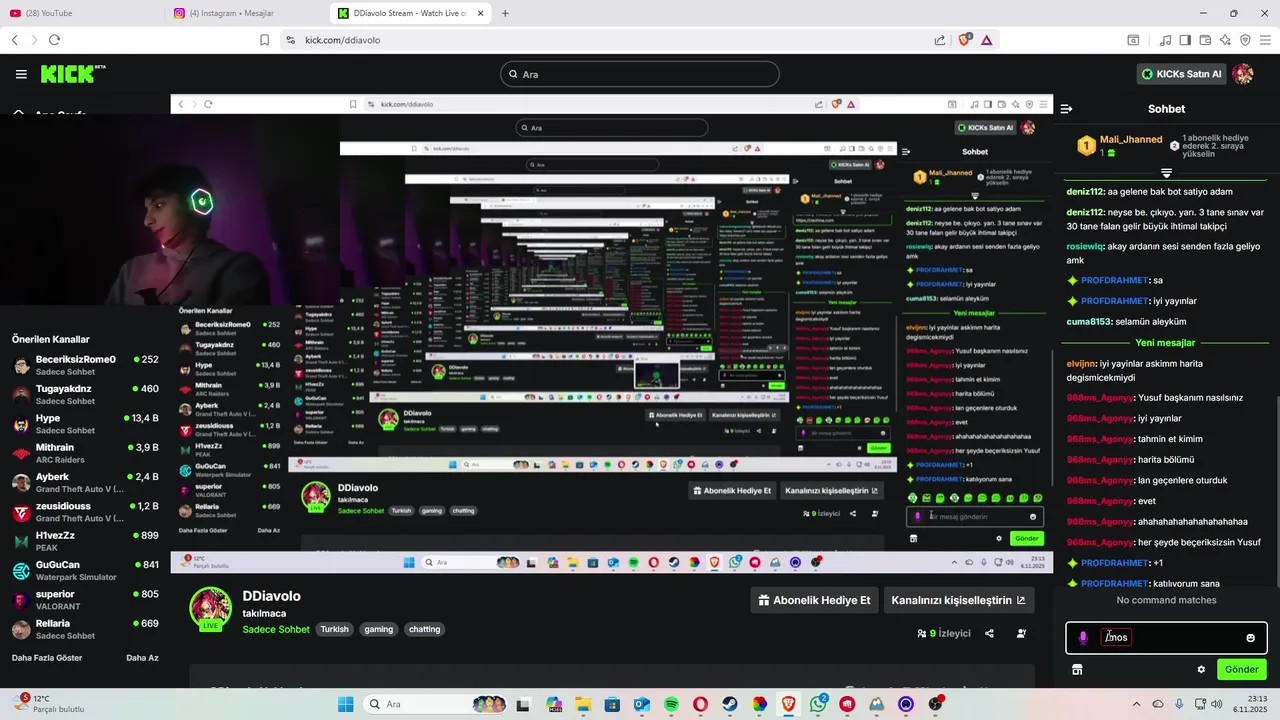Show hidden system tray icons
The image size is (1280, 720).
tap(1138, 704)
